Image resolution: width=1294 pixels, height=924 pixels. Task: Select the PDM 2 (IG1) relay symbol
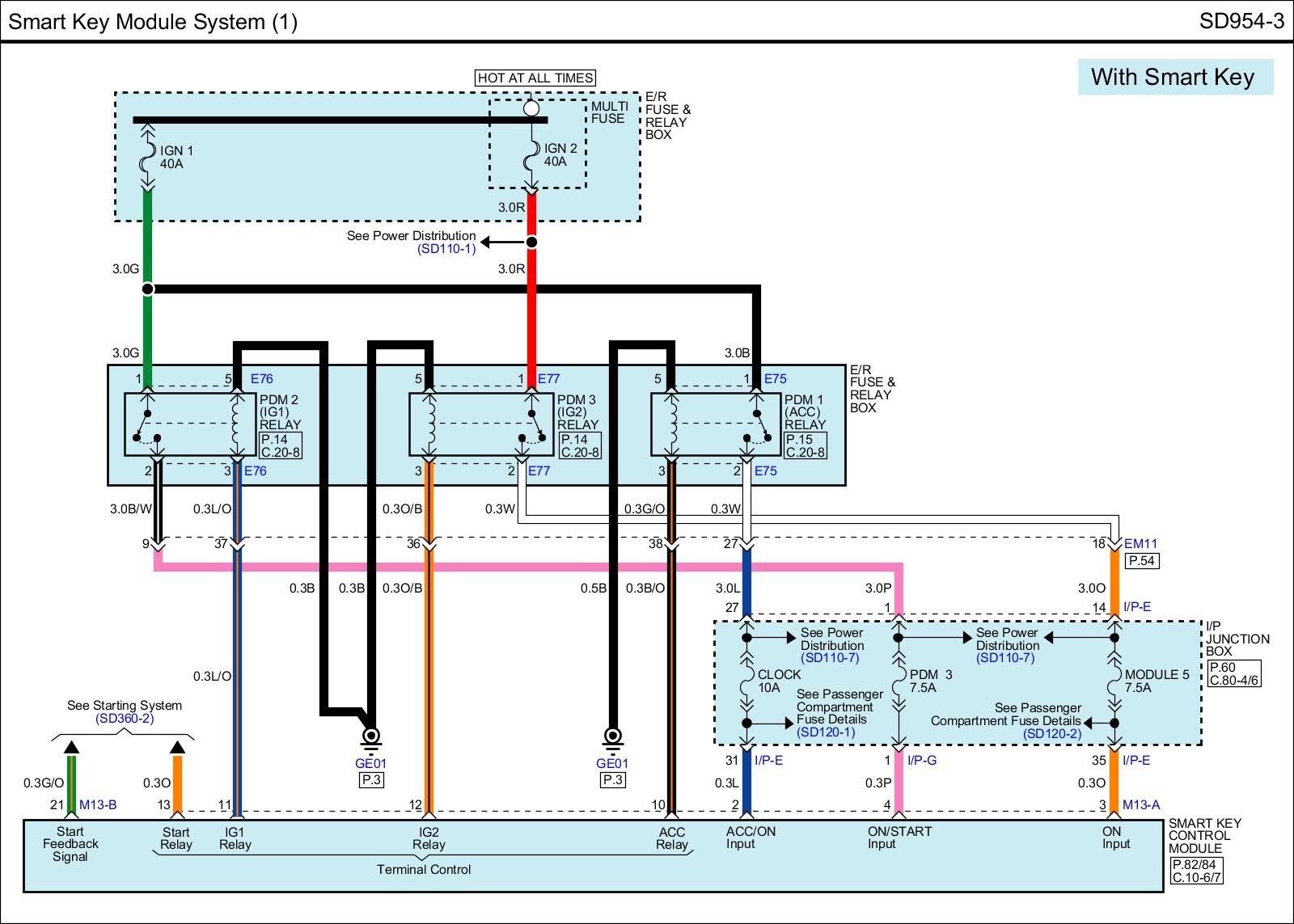[191, 424]
